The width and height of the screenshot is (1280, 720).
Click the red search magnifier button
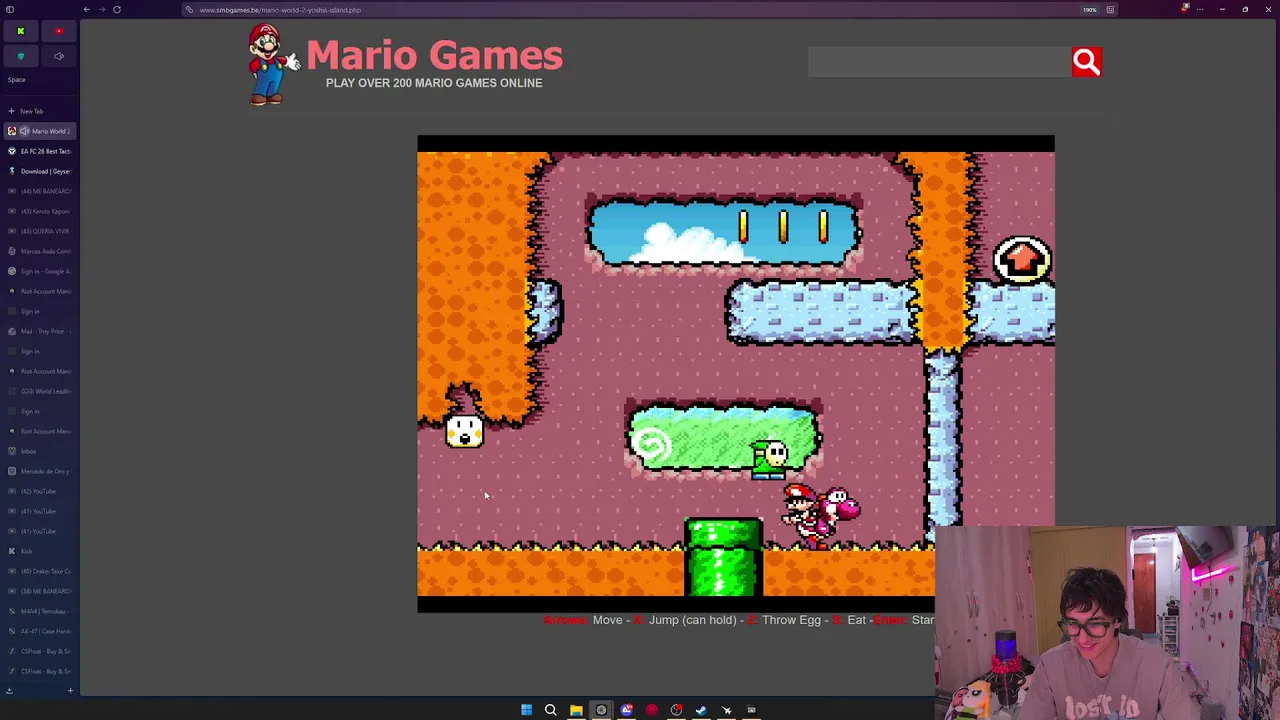(1086, 62)
